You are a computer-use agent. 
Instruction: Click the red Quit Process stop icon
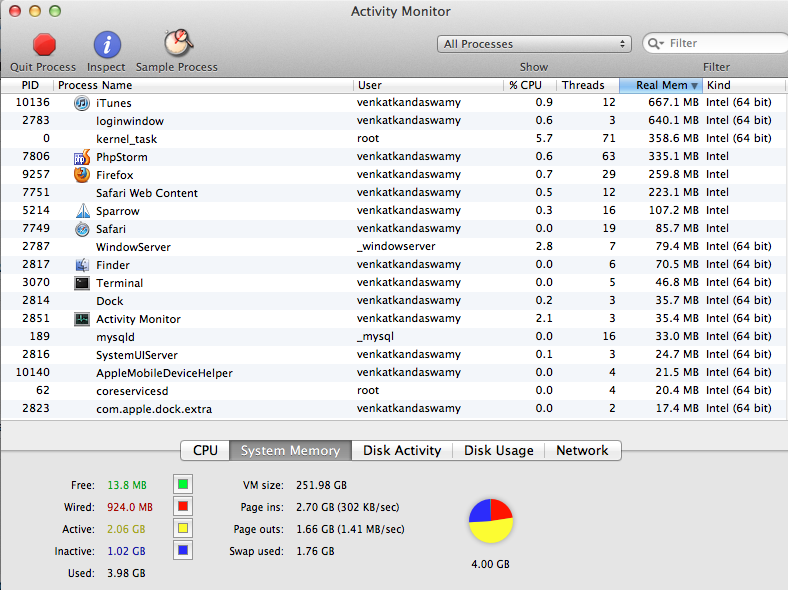point(44,44)
